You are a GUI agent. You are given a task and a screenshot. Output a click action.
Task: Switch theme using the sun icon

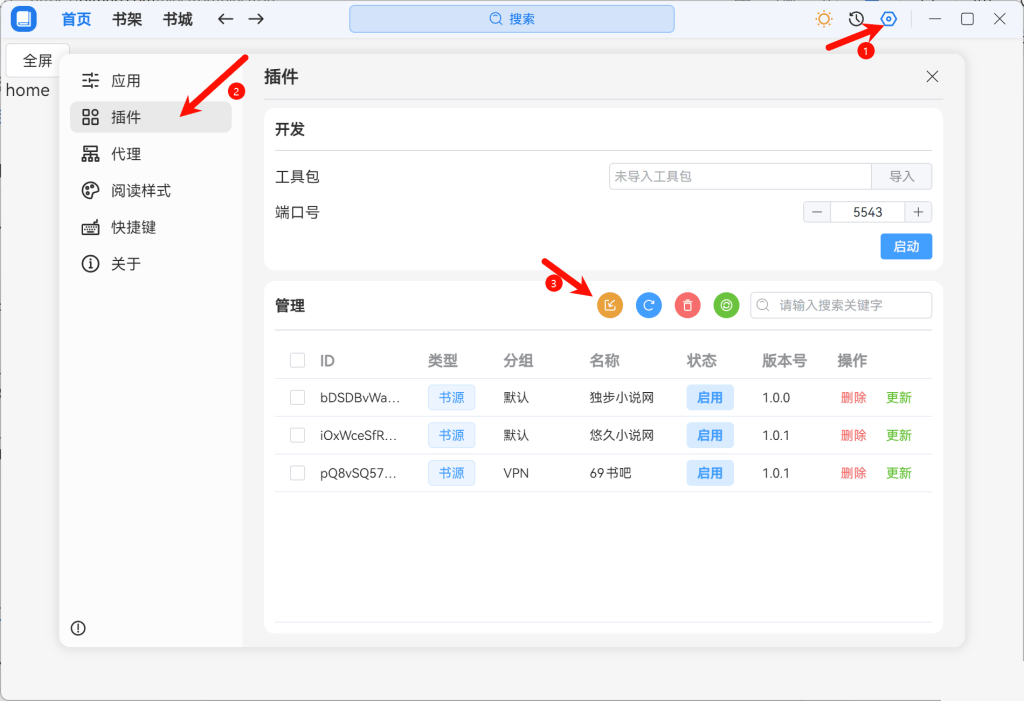click(825, 18)
